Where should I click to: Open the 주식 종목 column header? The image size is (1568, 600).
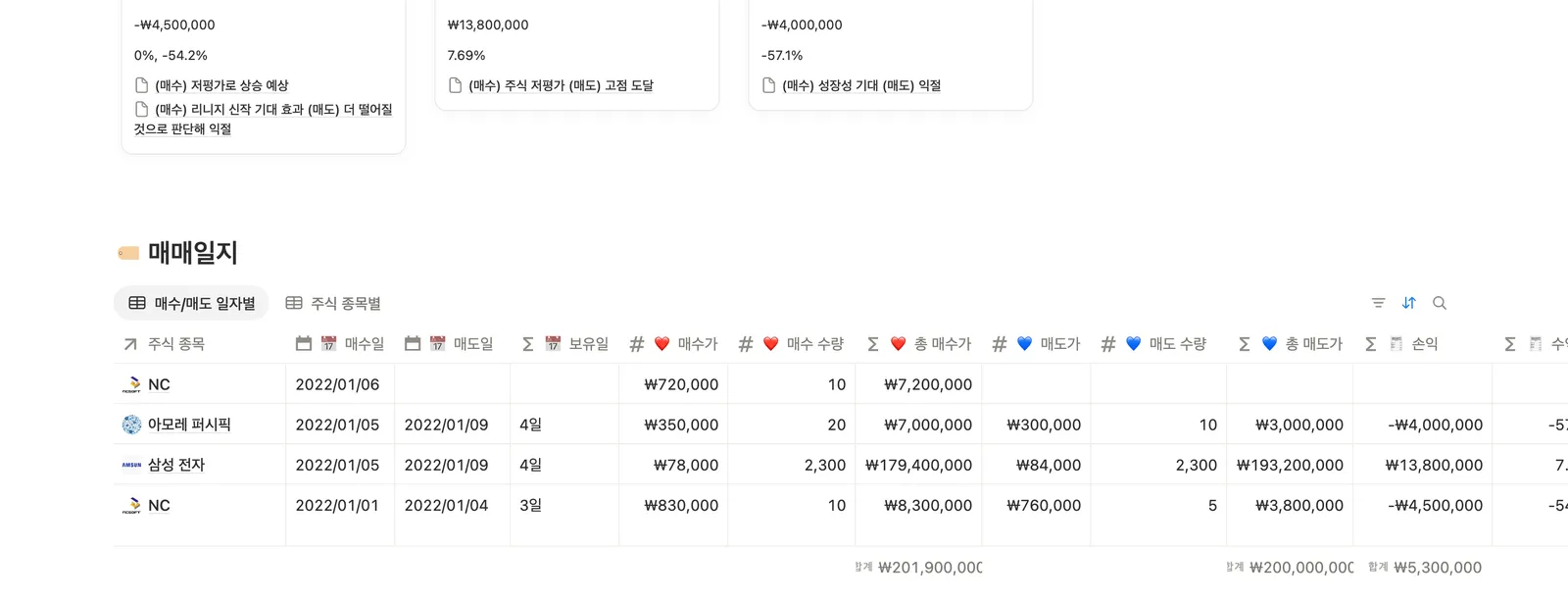(200, 344)
